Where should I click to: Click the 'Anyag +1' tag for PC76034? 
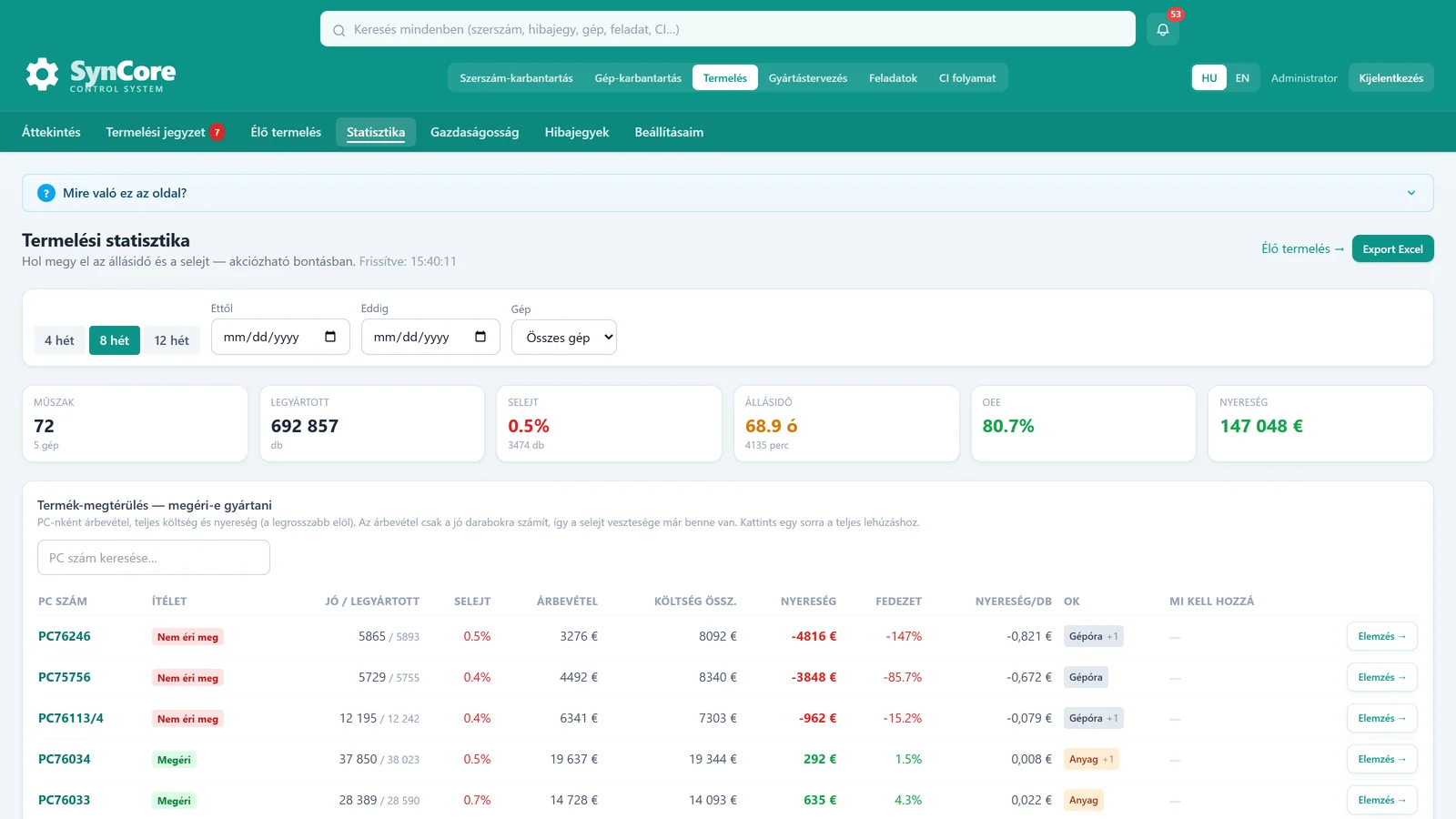pyautogui.click(x=1091, y=759)
